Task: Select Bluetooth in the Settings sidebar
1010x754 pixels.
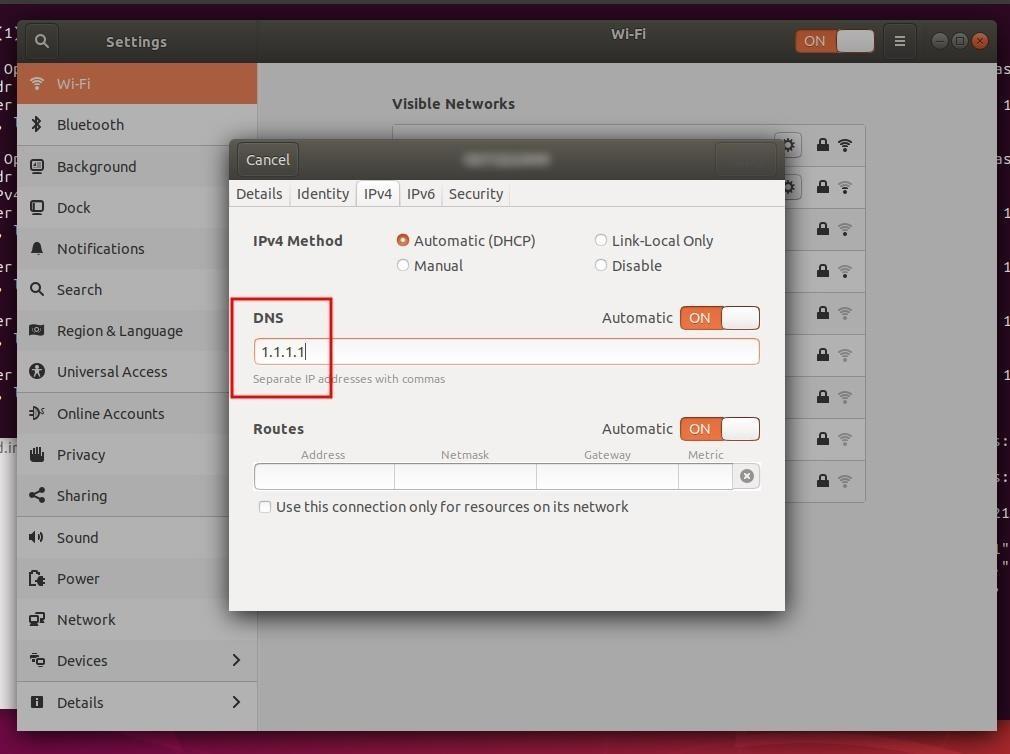Action: (89, 124)
